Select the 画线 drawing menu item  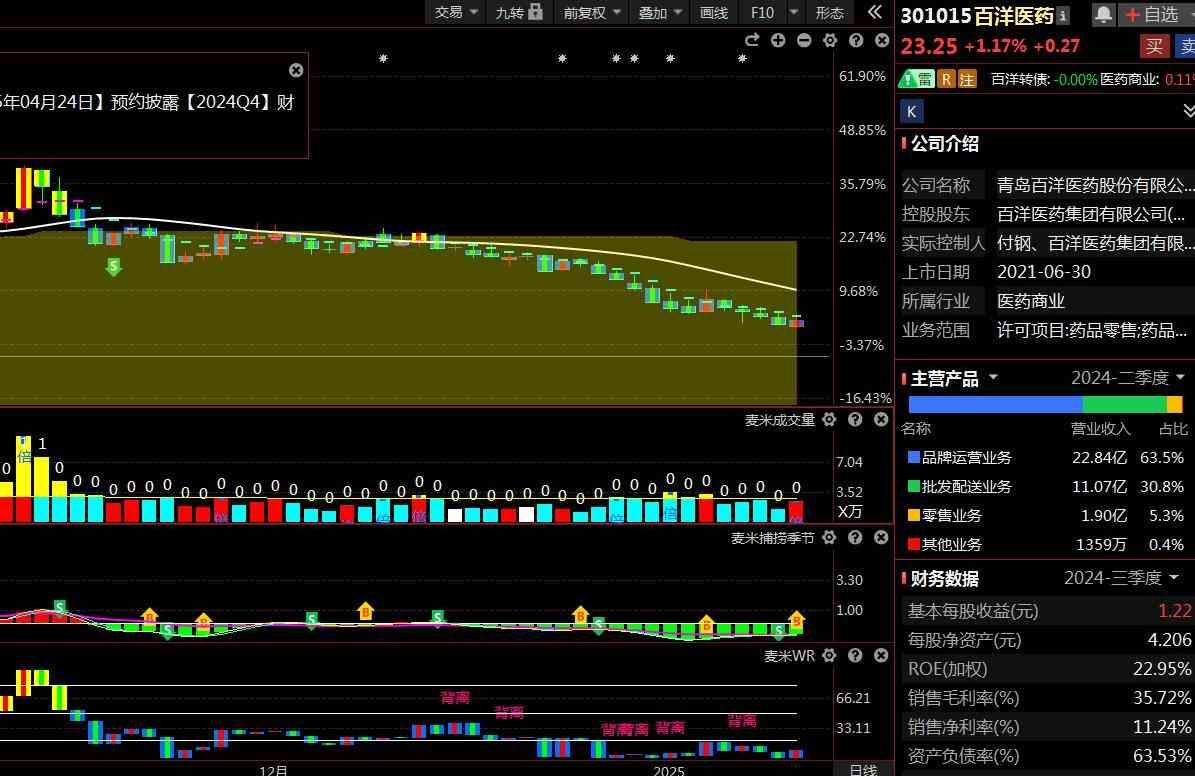pos(714,12)
